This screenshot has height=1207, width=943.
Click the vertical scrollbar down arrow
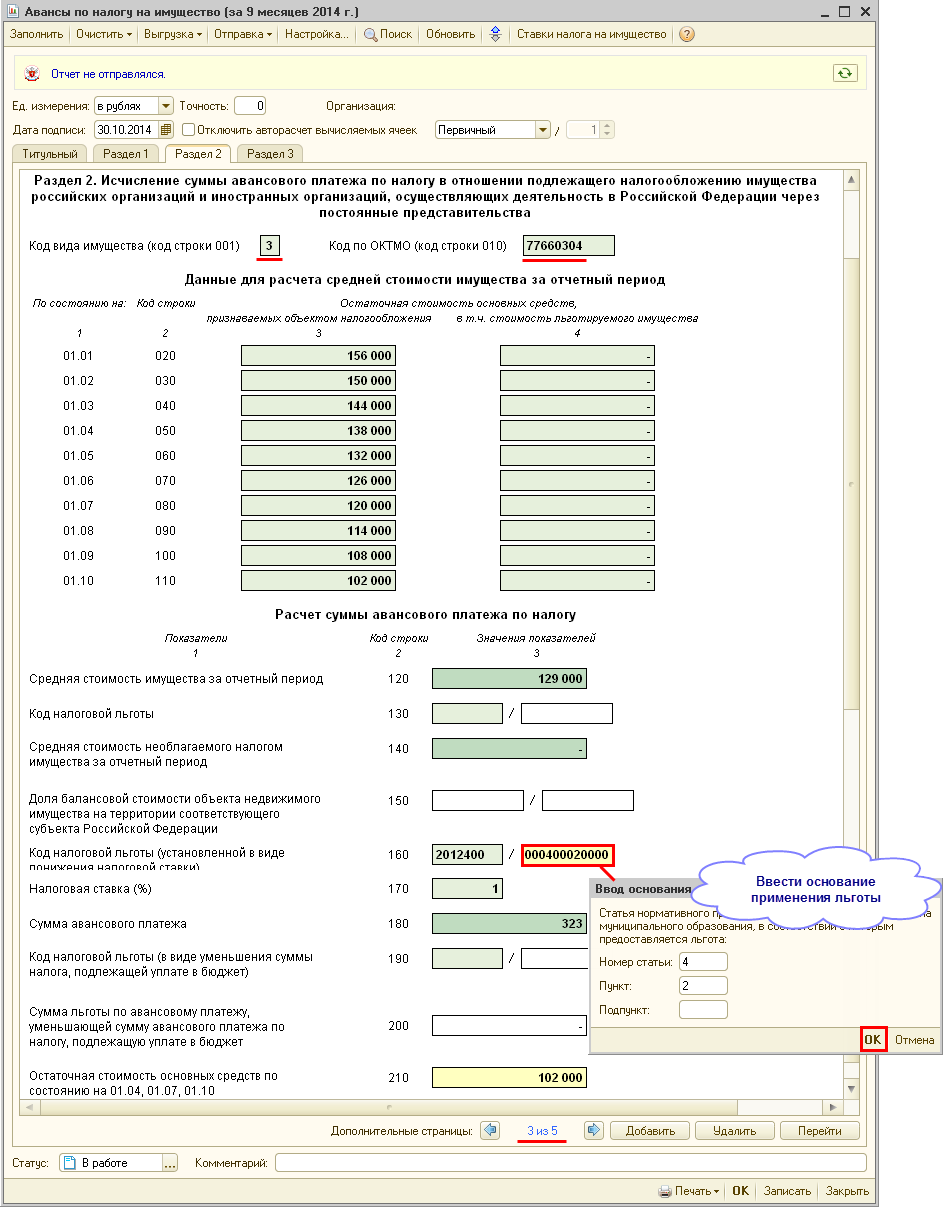(x=852, y=1089)
